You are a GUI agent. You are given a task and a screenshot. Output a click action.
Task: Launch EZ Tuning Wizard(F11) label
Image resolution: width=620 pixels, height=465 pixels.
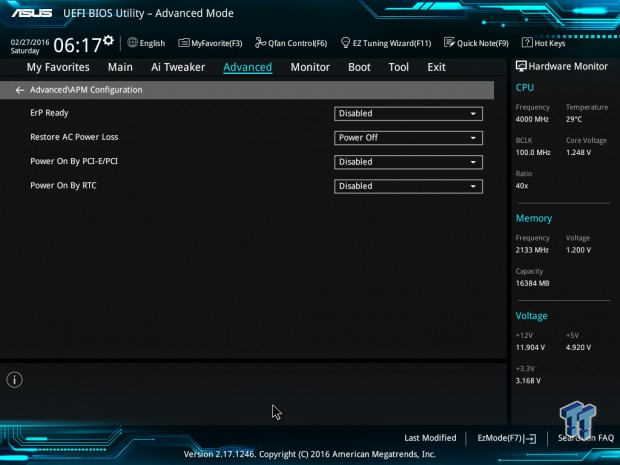pos(392,43)
